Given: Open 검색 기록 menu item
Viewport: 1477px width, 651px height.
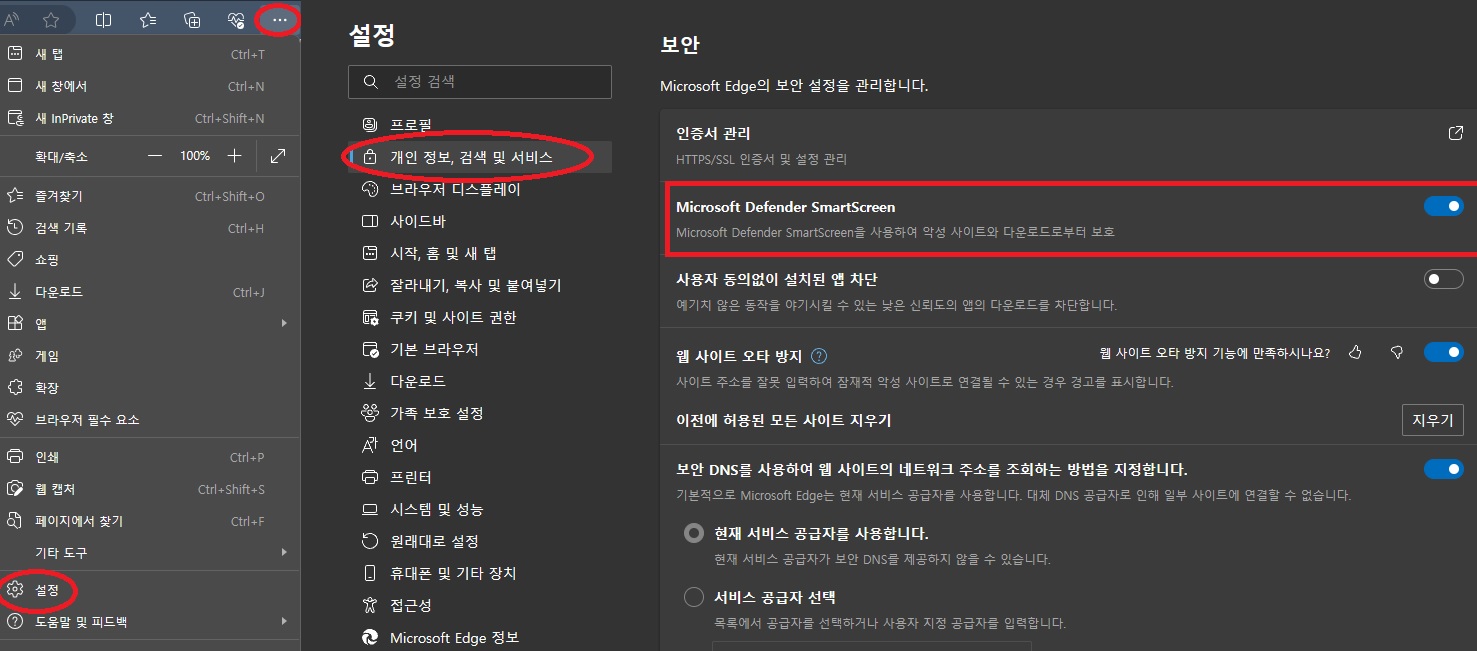Looking at the screenshot, I should [x=150, y=228].
